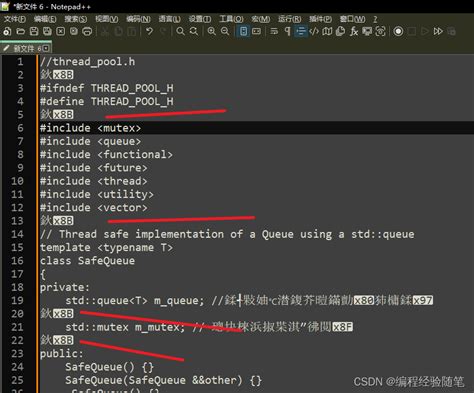This screenshot has width=474, height=393.
Task: Open the 工具(O) tools menu
Action: point(231,19)
